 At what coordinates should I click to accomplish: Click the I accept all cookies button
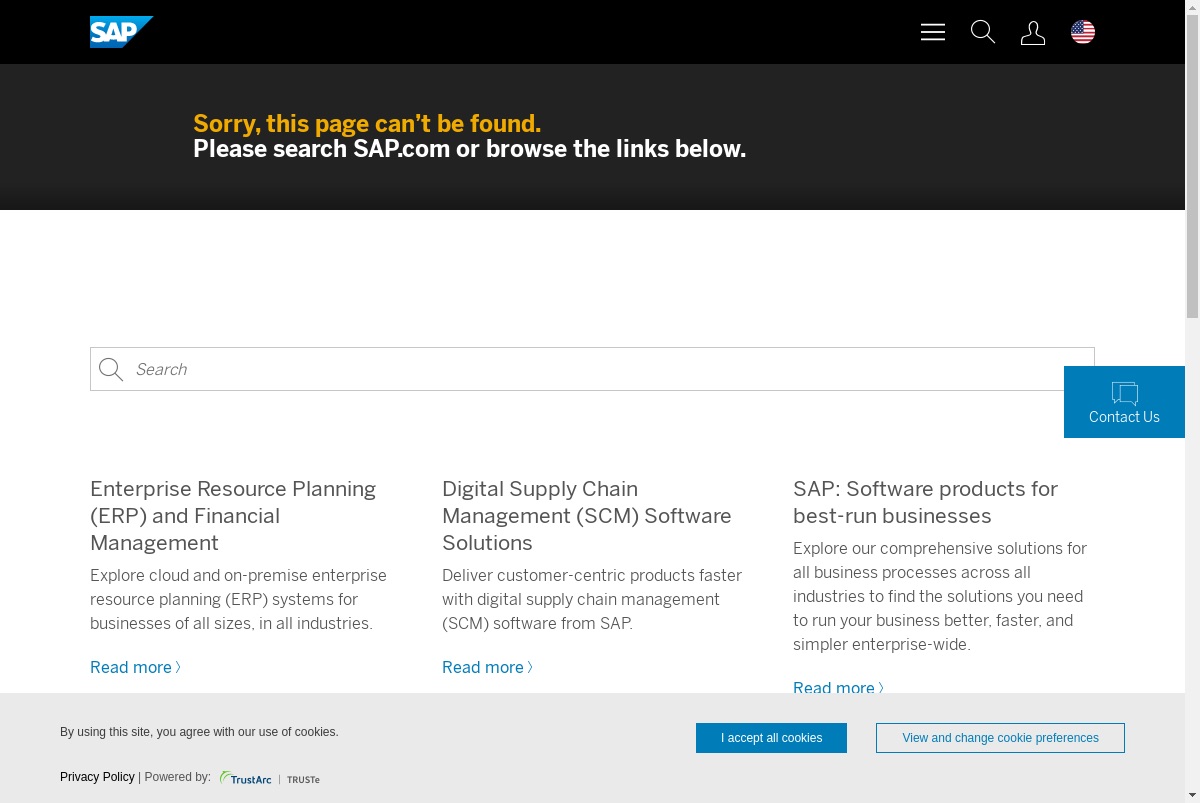pos(771,738)
